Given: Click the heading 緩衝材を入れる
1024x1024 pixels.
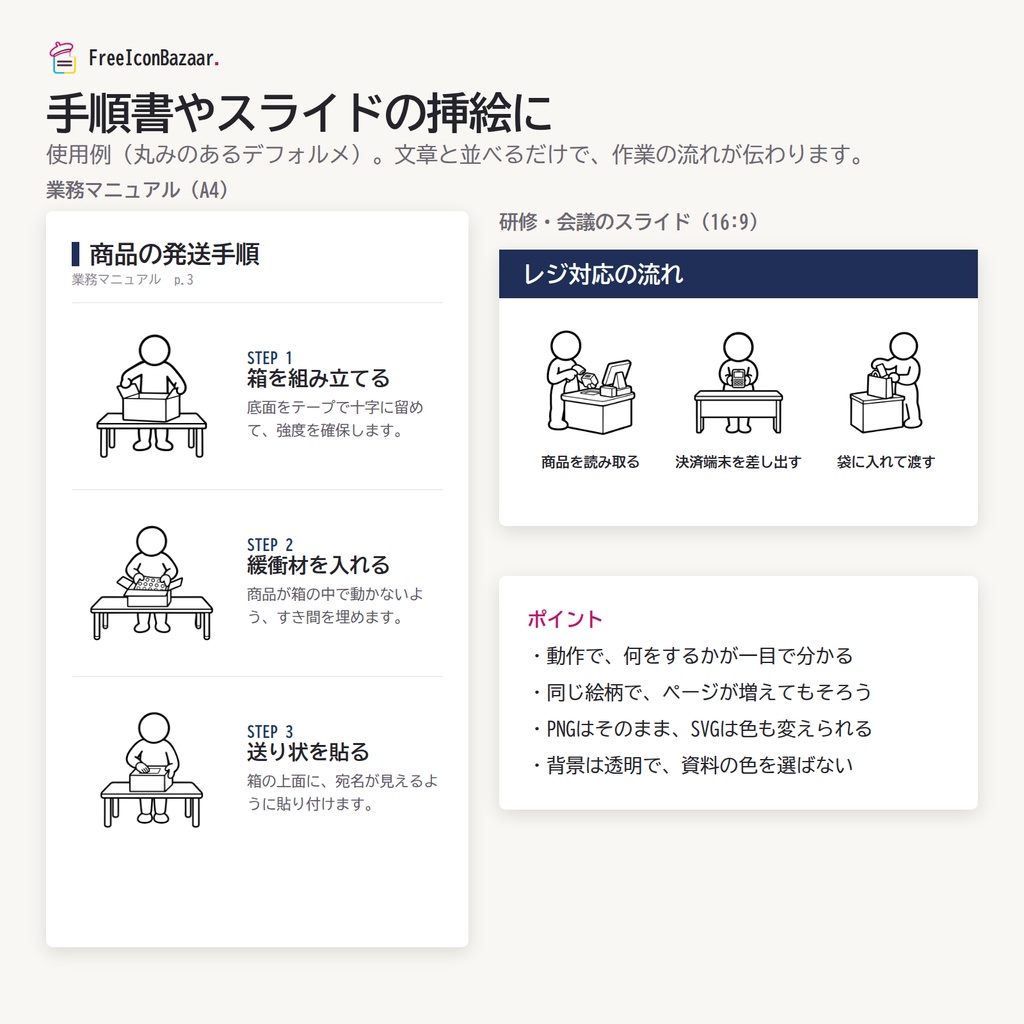Looking at the screenshot, I should point(318,566).
